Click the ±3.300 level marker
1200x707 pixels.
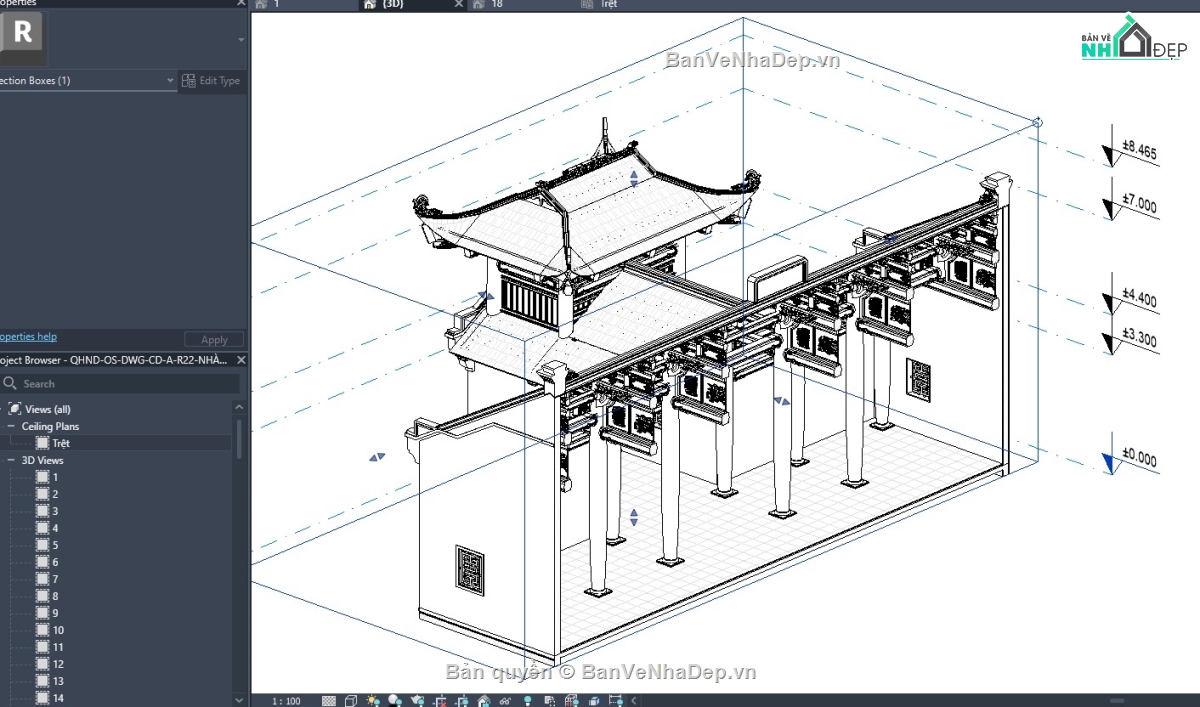[x=1130, y=341]
